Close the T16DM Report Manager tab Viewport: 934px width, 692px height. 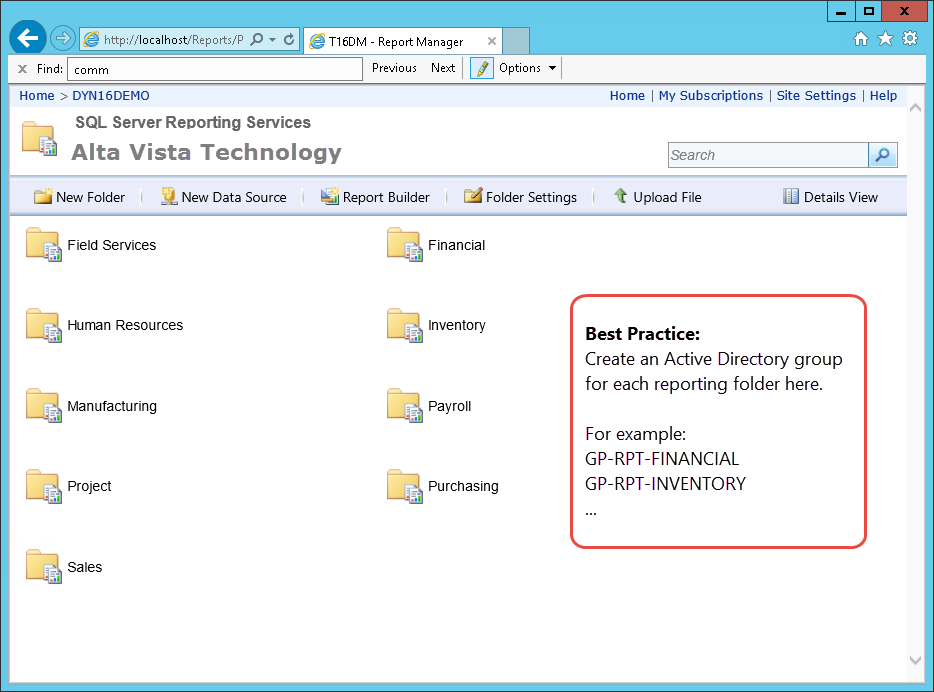(x=491, y=41)
